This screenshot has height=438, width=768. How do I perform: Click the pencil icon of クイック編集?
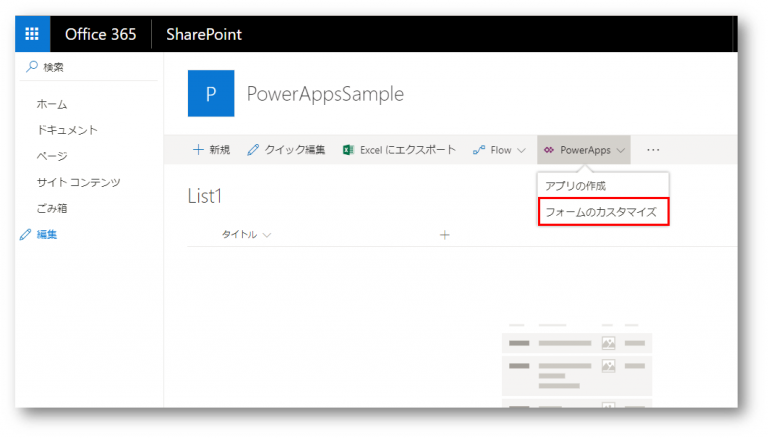pyautogui.click(x=253, y=150)
